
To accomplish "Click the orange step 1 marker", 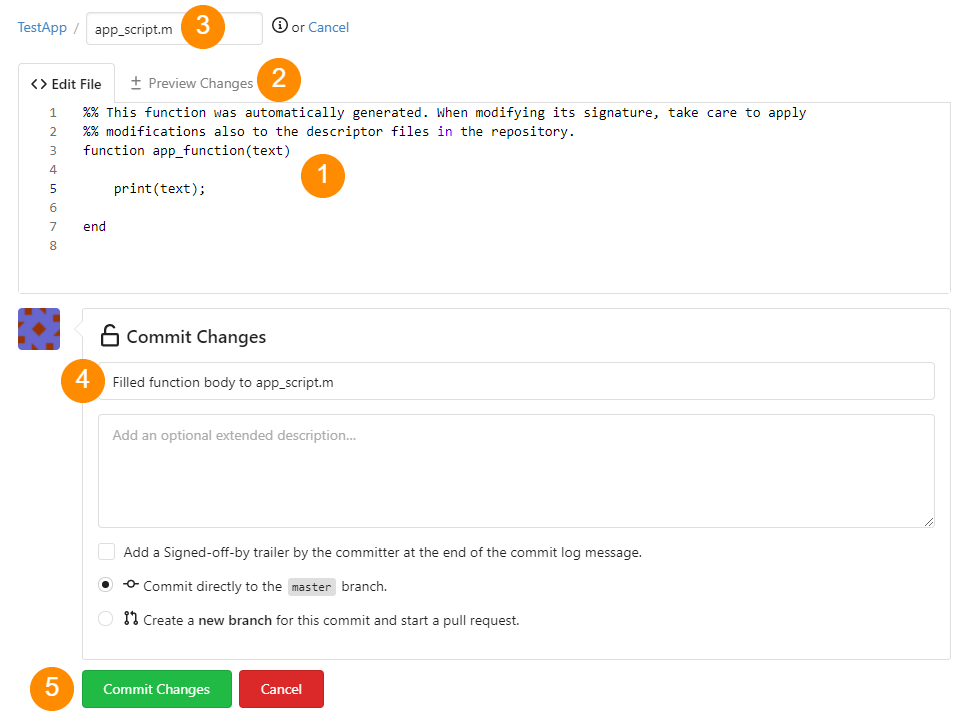I will [x=323, y=176].
